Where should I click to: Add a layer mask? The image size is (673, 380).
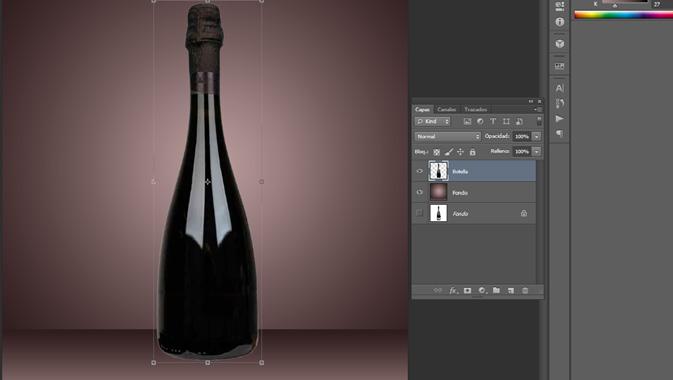point(467,290)
